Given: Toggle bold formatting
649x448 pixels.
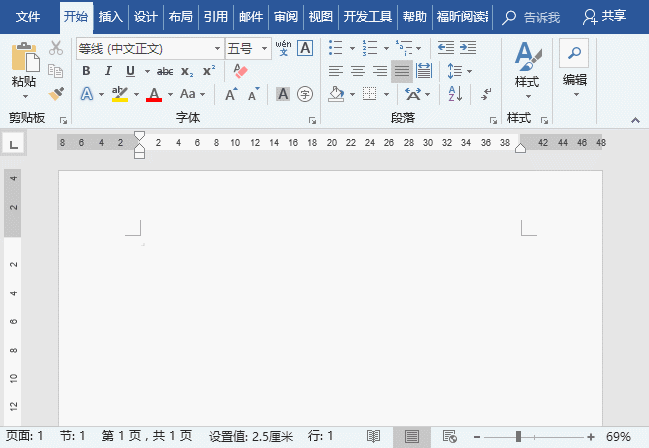Looking at the screenshot, I should point(86,71).
